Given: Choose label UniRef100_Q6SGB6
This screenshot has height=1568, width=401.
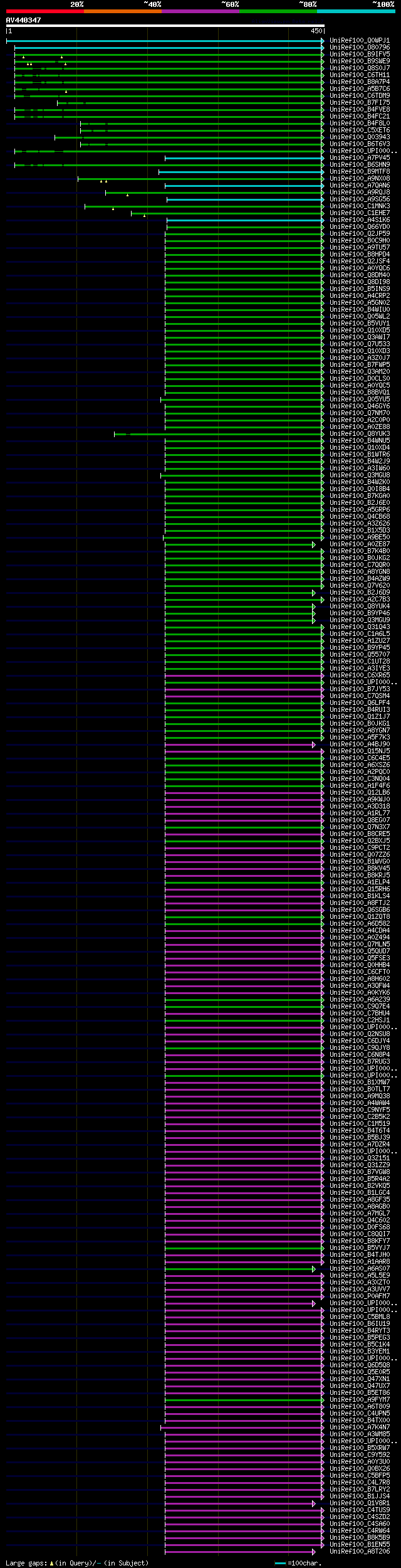Looking at the screenshot, I should (x=360, y=910).
